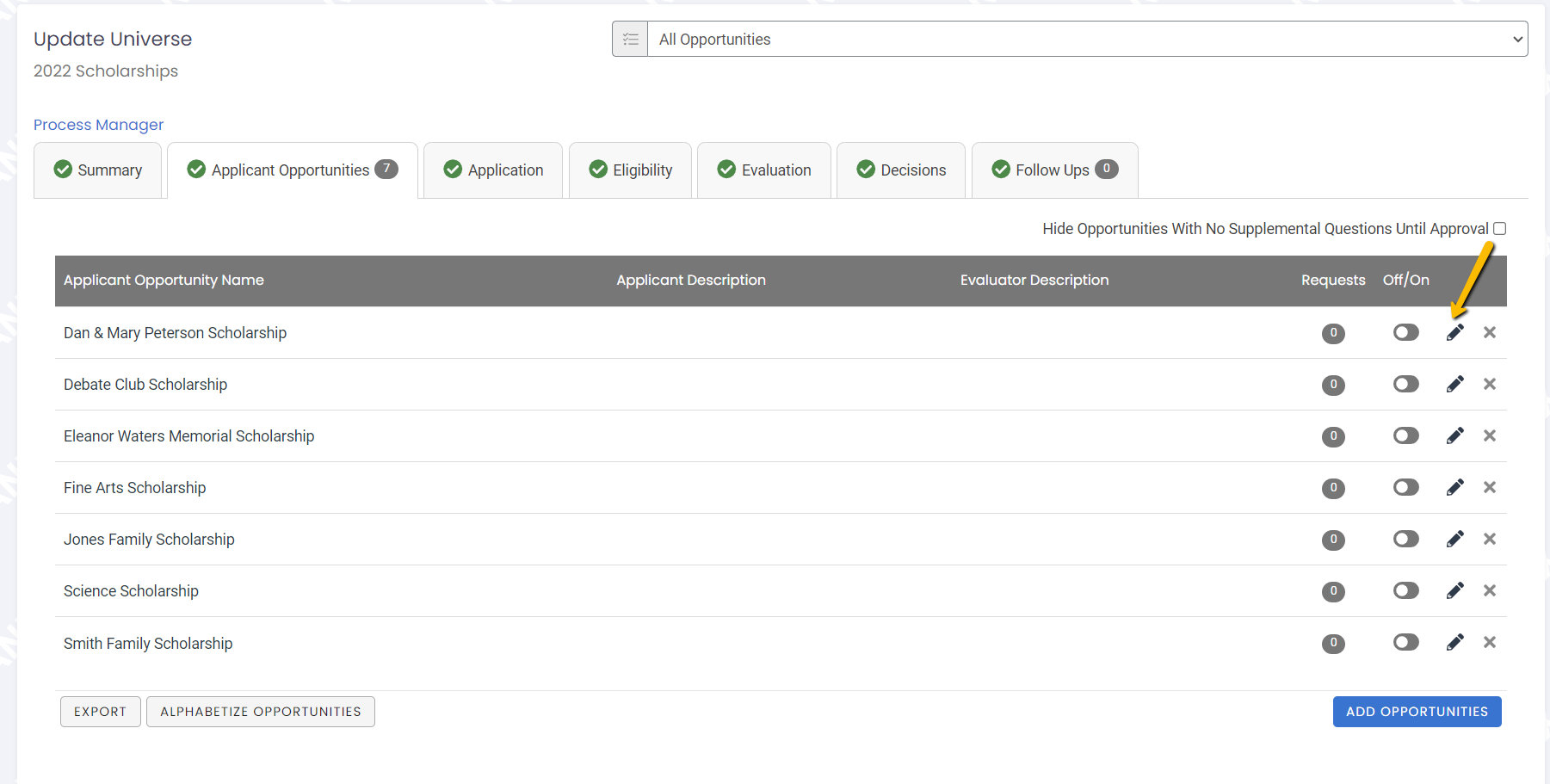
Task: Enable Eleanor Waters Memorial Scholarship toggle
Action: point(1406,435)
